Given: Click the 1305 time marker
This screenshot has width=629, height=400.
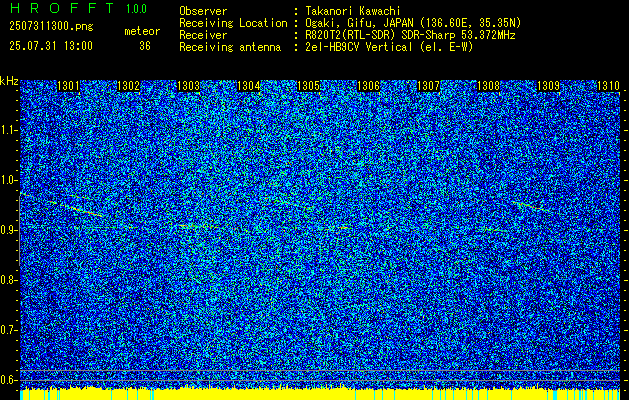Looking at the screenshot, I should point(308,86).
